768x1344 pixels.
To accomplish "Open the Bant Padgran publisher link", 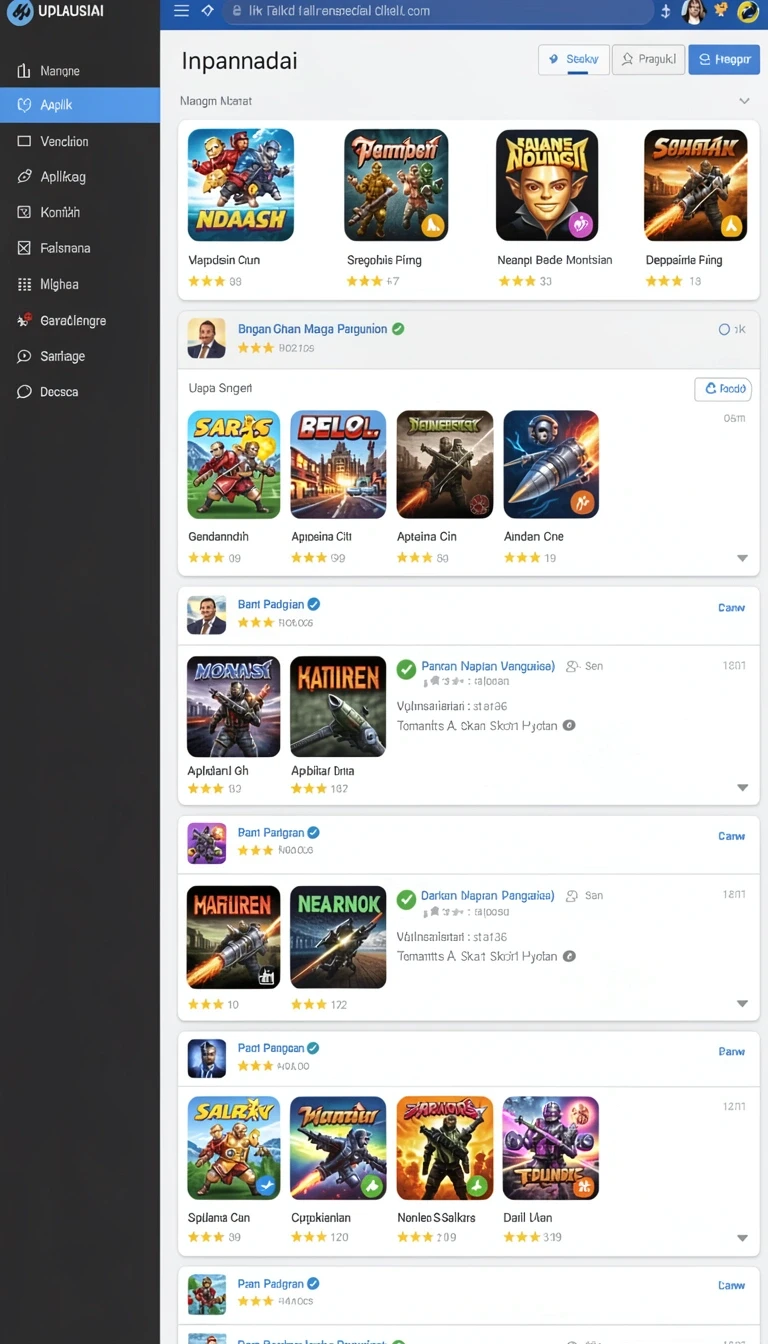I will (x=271, y=833).
